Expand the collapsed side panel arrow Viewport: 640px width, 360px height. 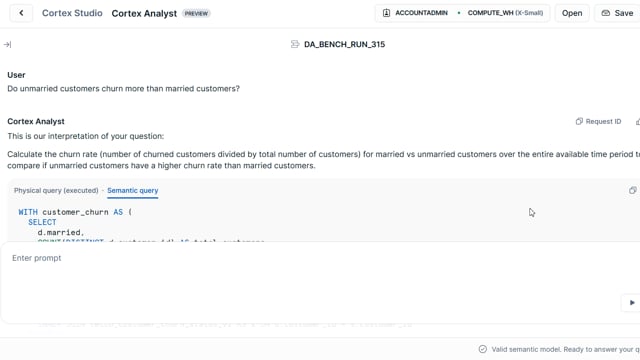point(7,44)
